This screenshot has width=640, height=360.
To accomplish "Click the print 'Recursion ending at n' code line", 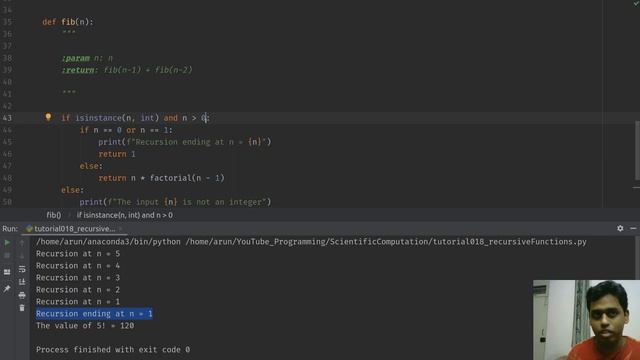I will pos(184,142).
